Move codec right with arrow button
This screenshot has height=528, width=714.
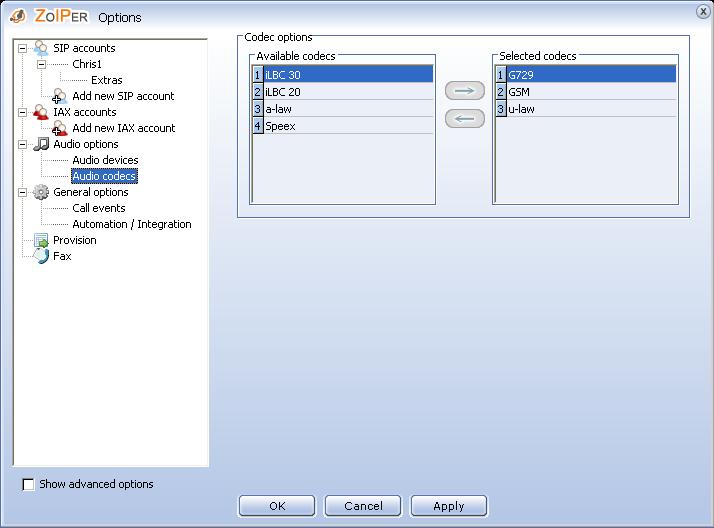pos(464,91)
